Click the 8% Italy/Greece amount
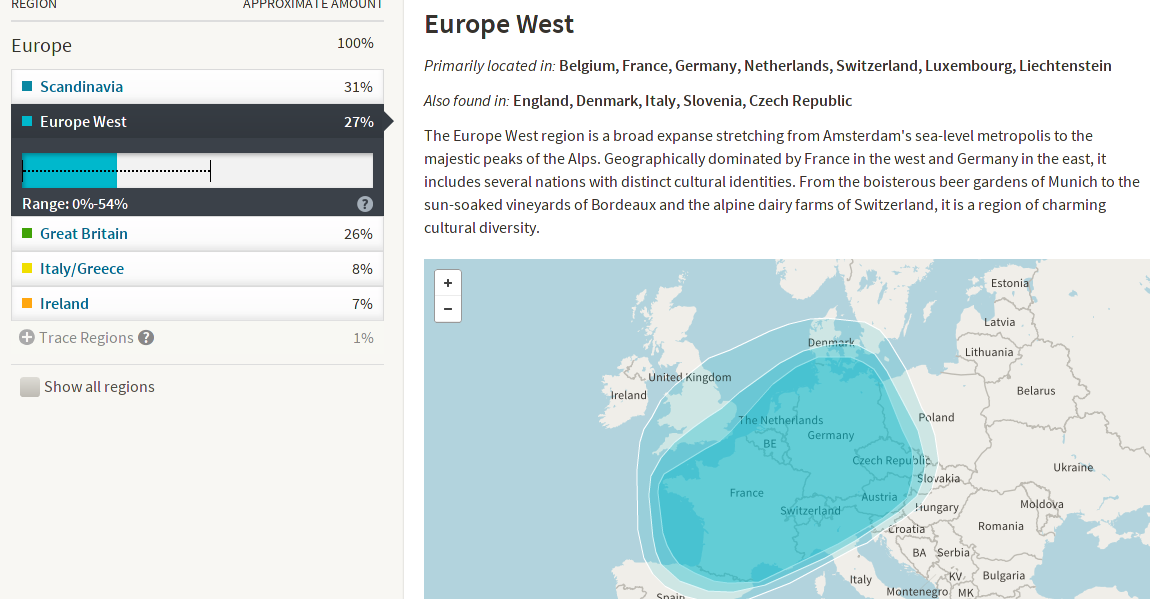This screenshot has width=1152, height=599. pos(362,269)
